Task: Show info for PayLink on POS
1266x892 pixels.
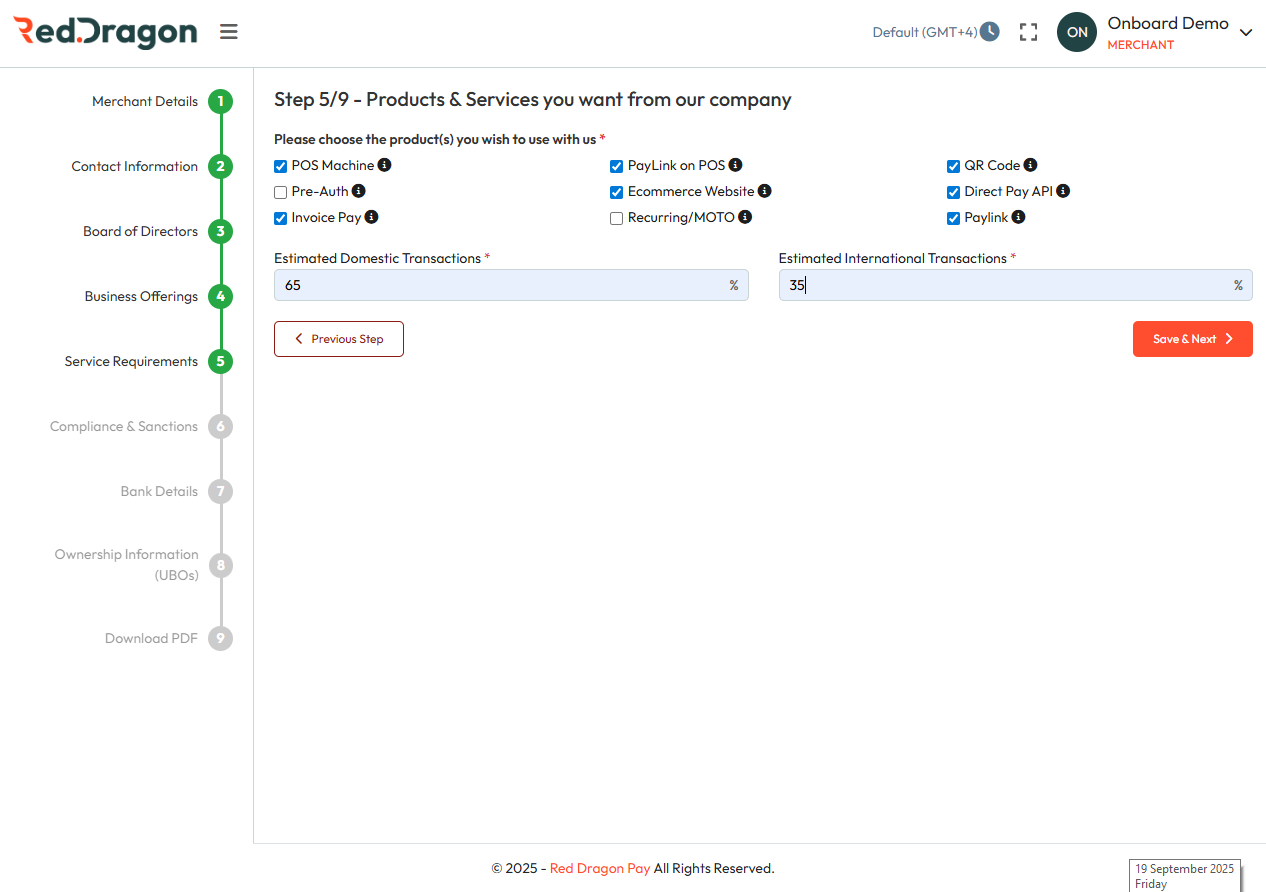Action: pos(735,165)
